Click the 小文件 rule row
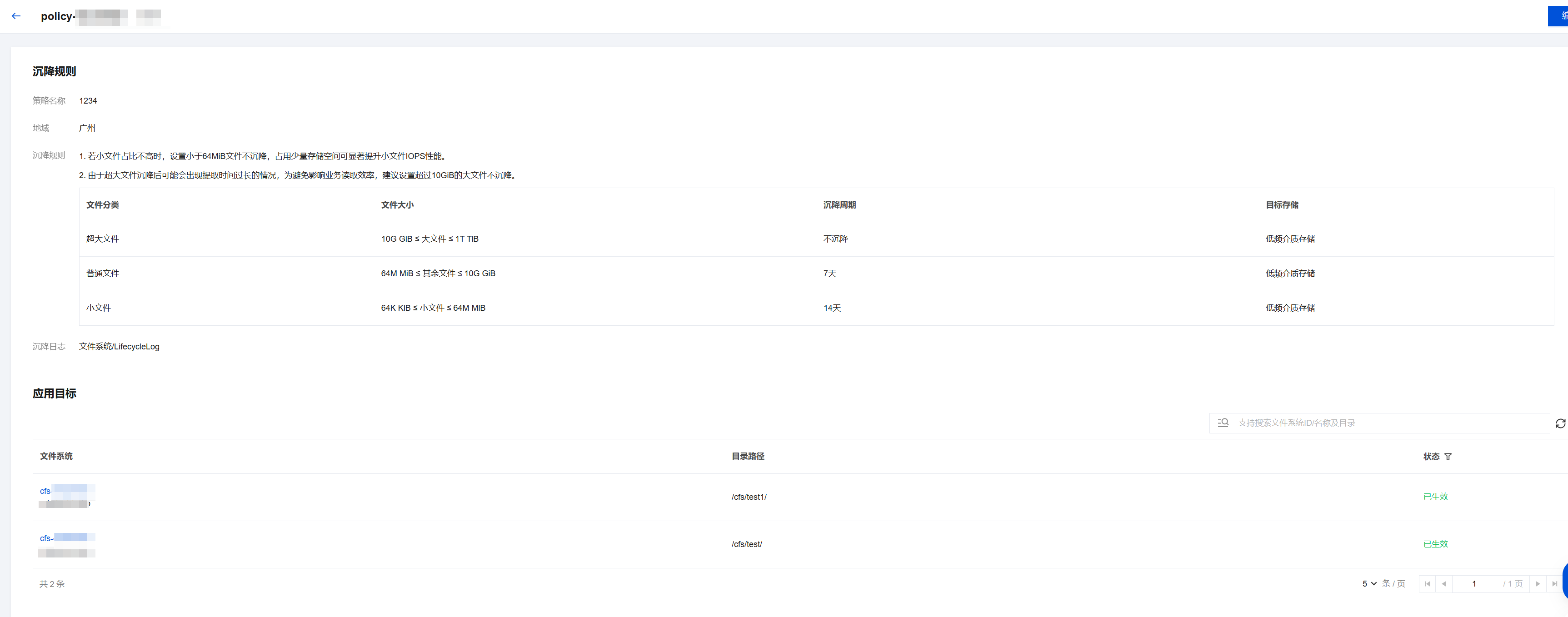 point(99,308)
